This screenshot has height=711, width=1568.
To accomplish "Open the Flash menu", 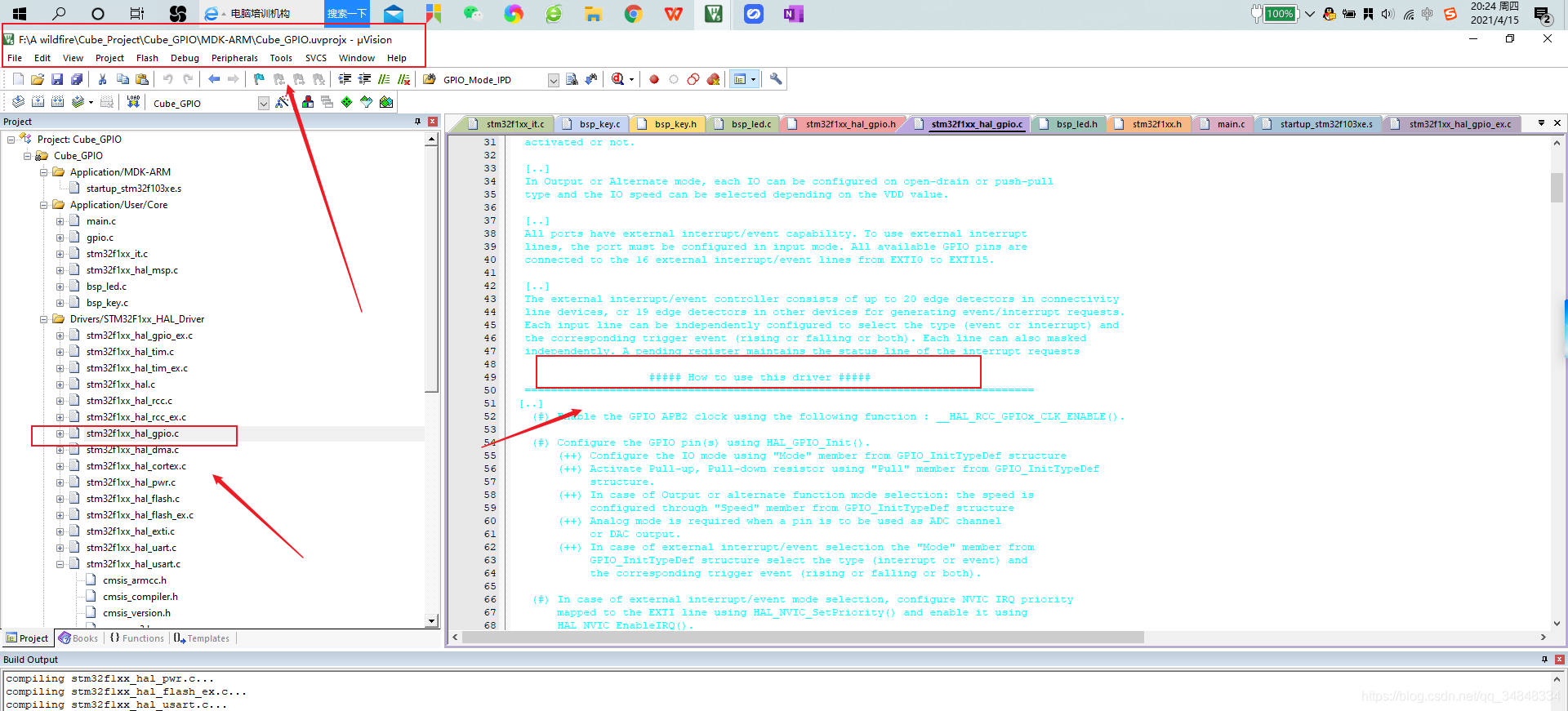I will click(147, 58).
